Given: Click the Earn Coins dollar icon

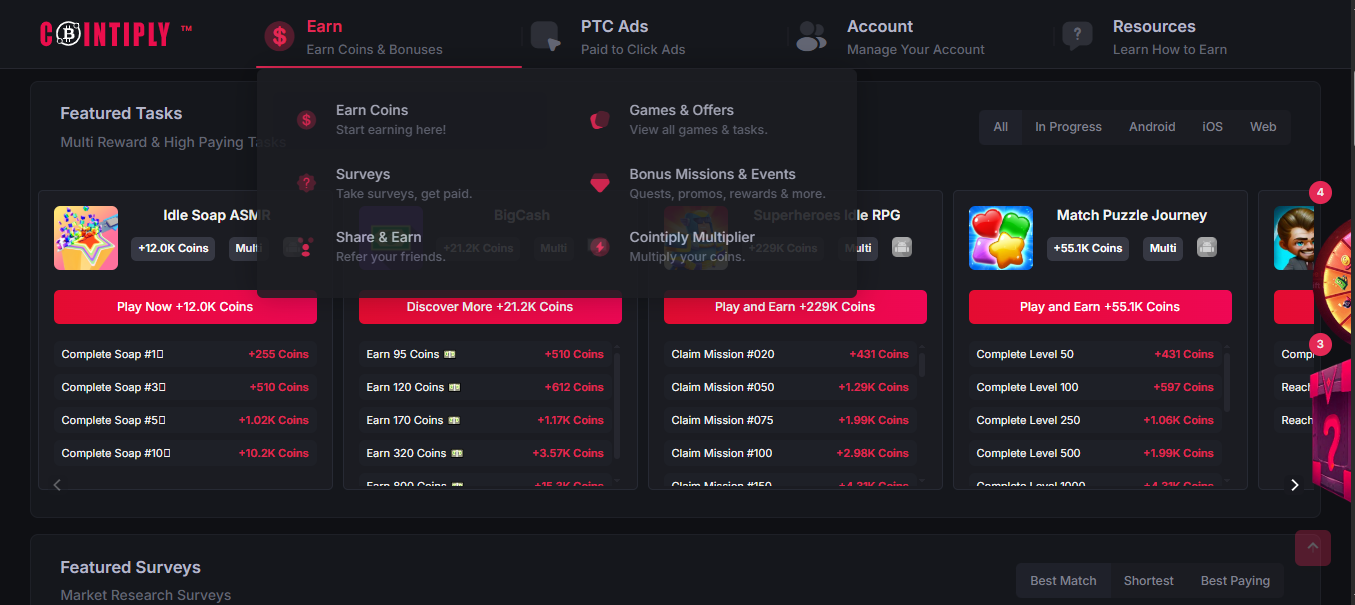Looking at the screenshot, I should click(307, 120).
